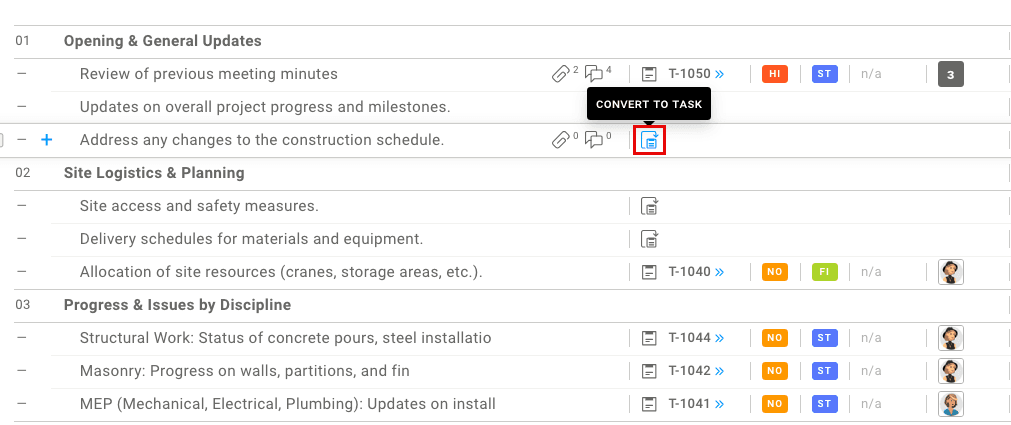Open the FI status badge on T-1040
The image size is (1011, 425).
(x=824, y=272)
